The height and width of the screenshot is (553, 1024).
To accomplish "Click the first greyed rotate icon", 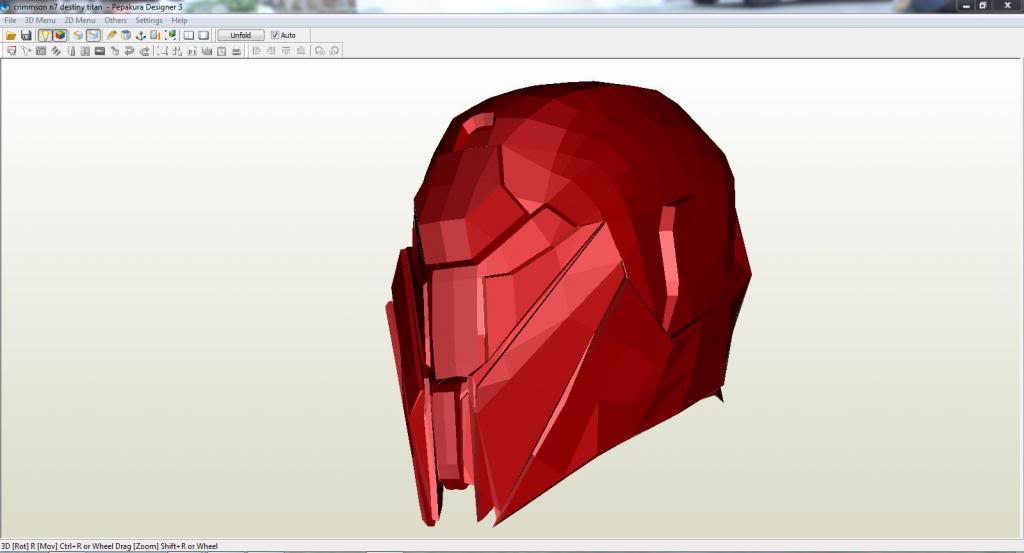I will click(319, 51).
